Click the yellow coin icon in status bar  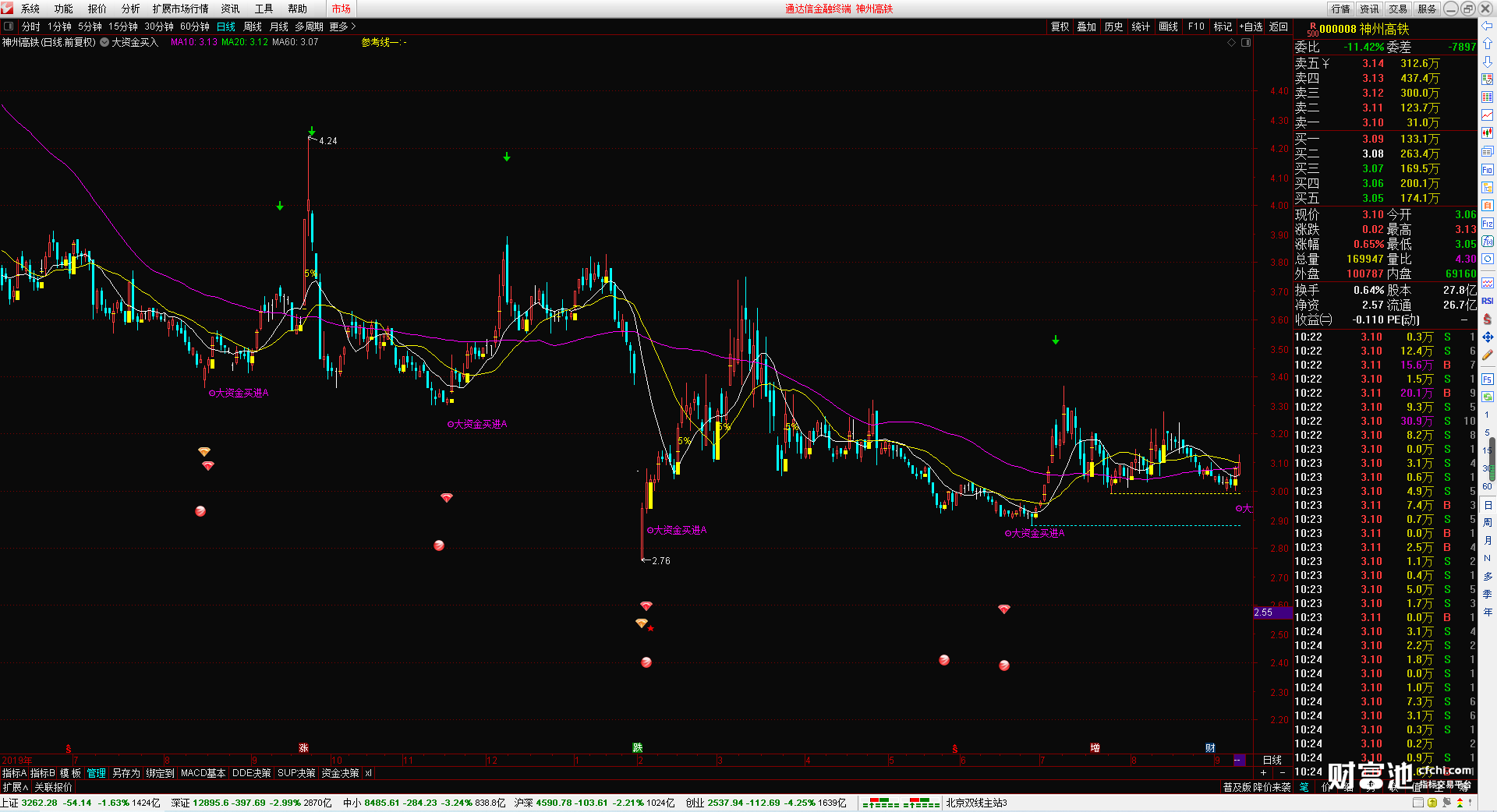coord(1432,803)
